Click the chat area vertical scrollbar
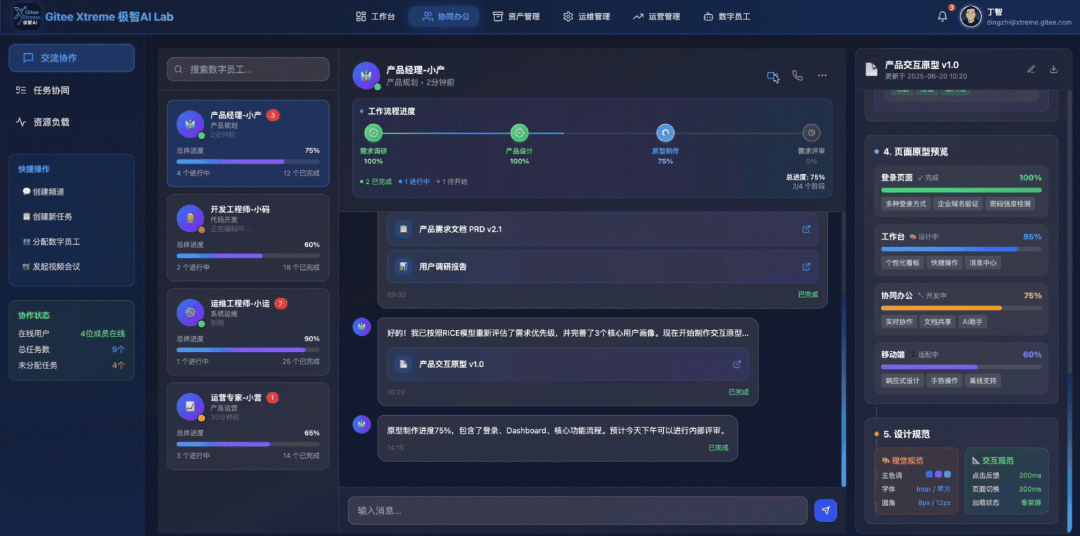Viewport: 1080px width, 536px height. [844, 391]
